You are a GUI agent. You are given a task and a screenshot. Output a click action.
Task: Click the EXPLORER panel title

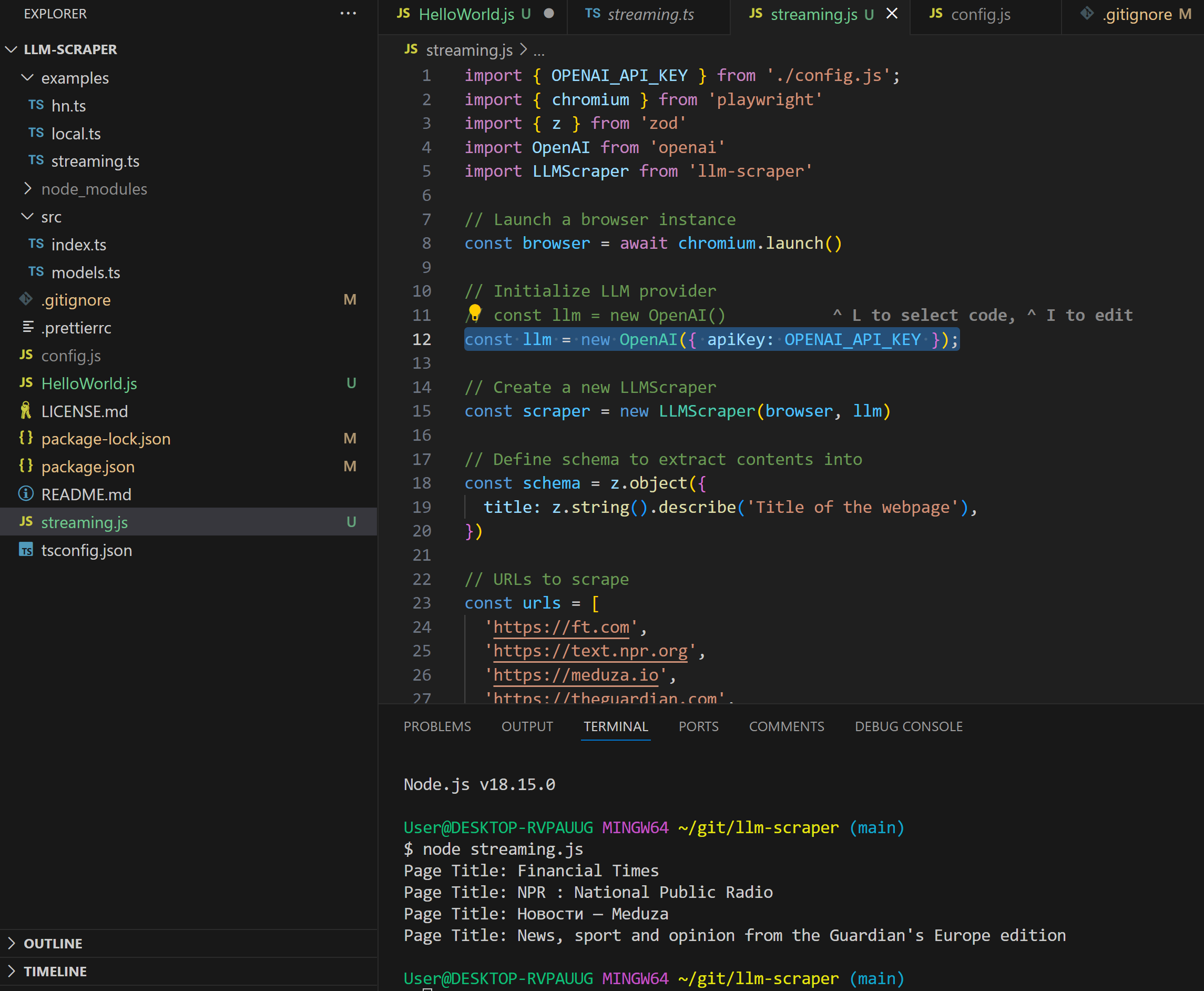(55, 14)
